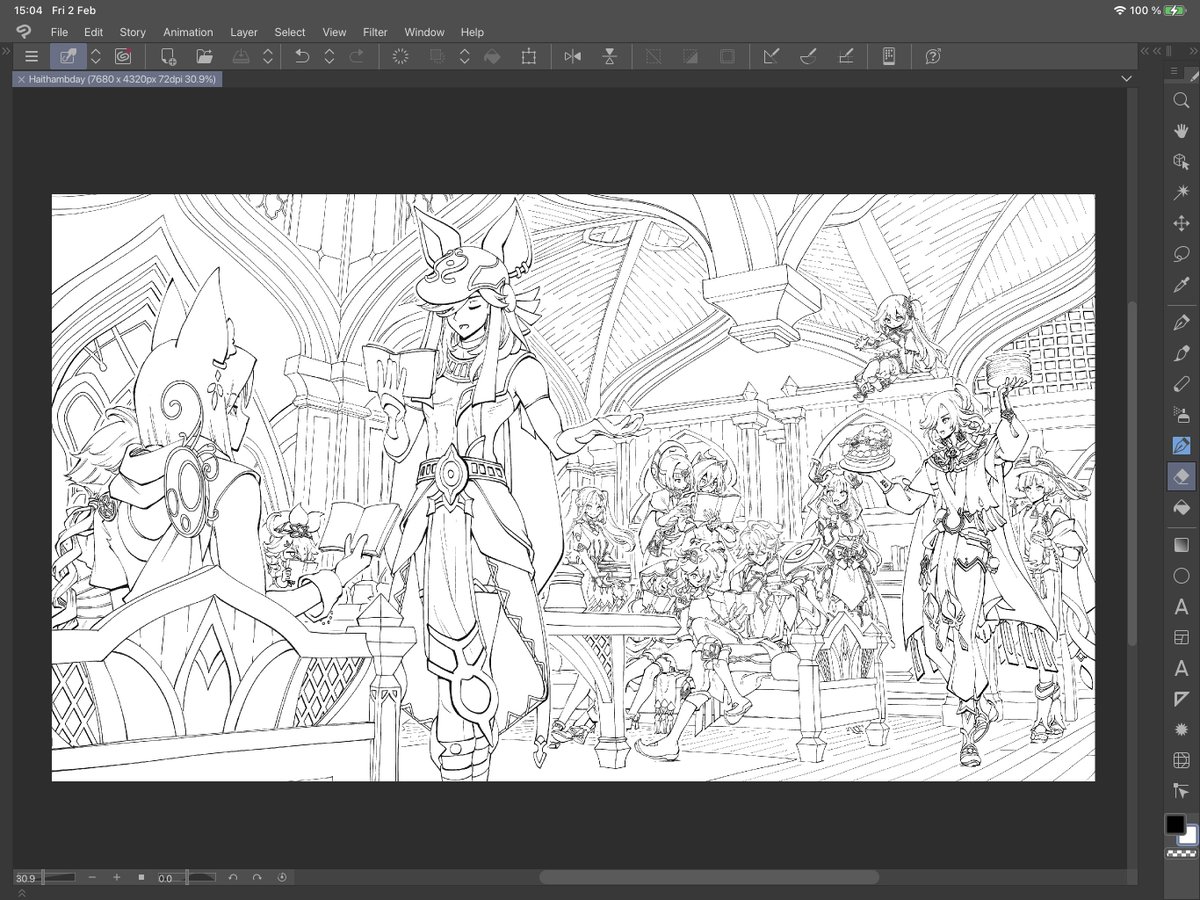Toggle Snap to Ruler
Screen dimensions: 1200x900
click(771, 57)
